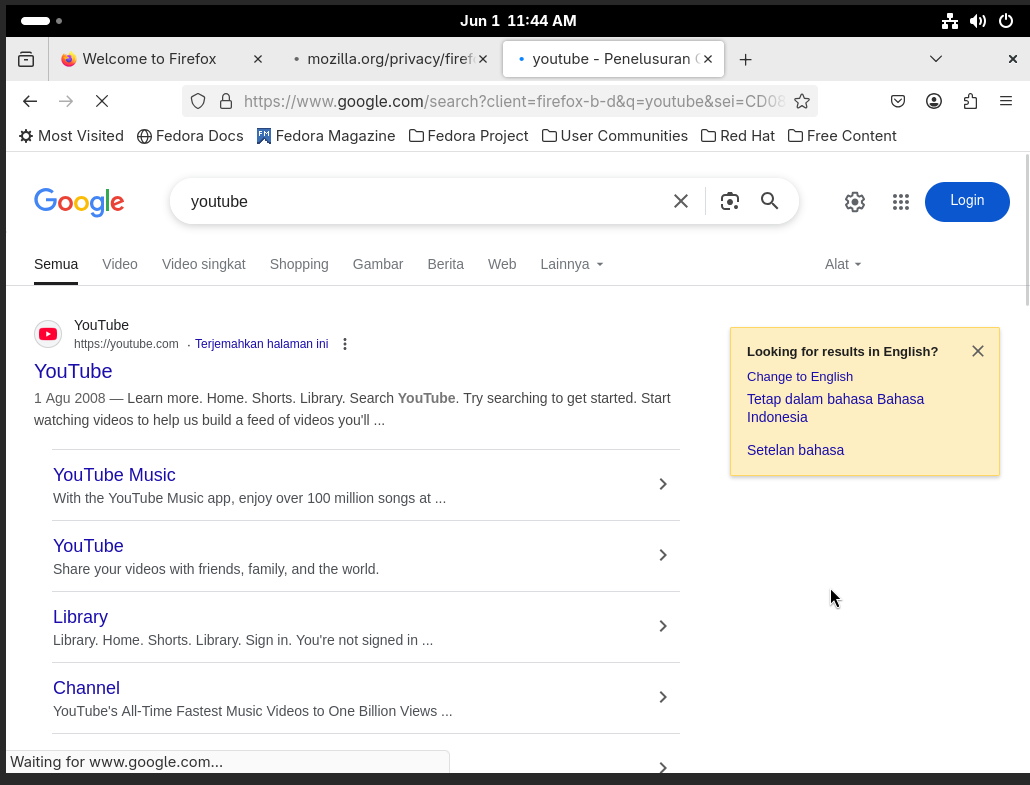Expand the Channel sitelink chevron
Image resolution: width=1030 pixels, height=785 pixels.
(x=663, y=697)
